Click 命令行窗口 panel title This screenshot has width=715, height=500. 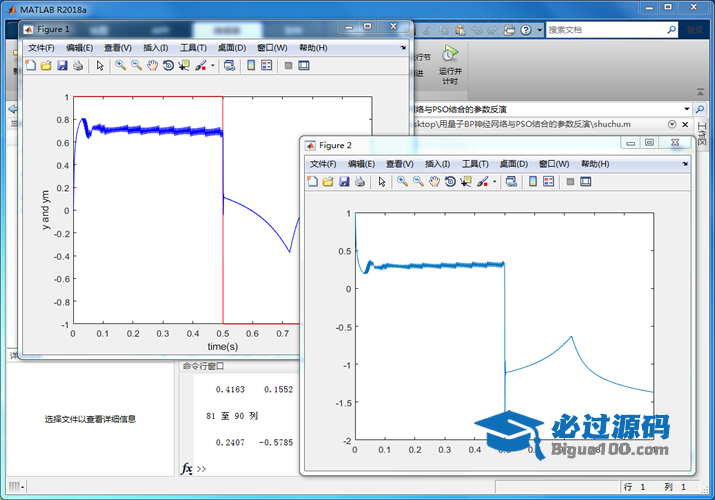203,366
